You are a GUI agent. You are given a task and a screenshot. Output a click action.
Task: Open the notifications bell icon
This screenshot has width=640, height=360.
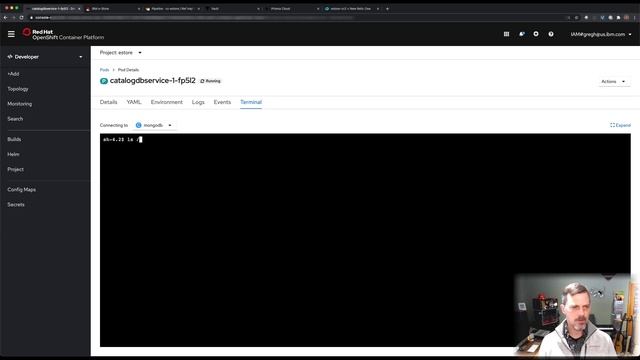click(522, 34)
